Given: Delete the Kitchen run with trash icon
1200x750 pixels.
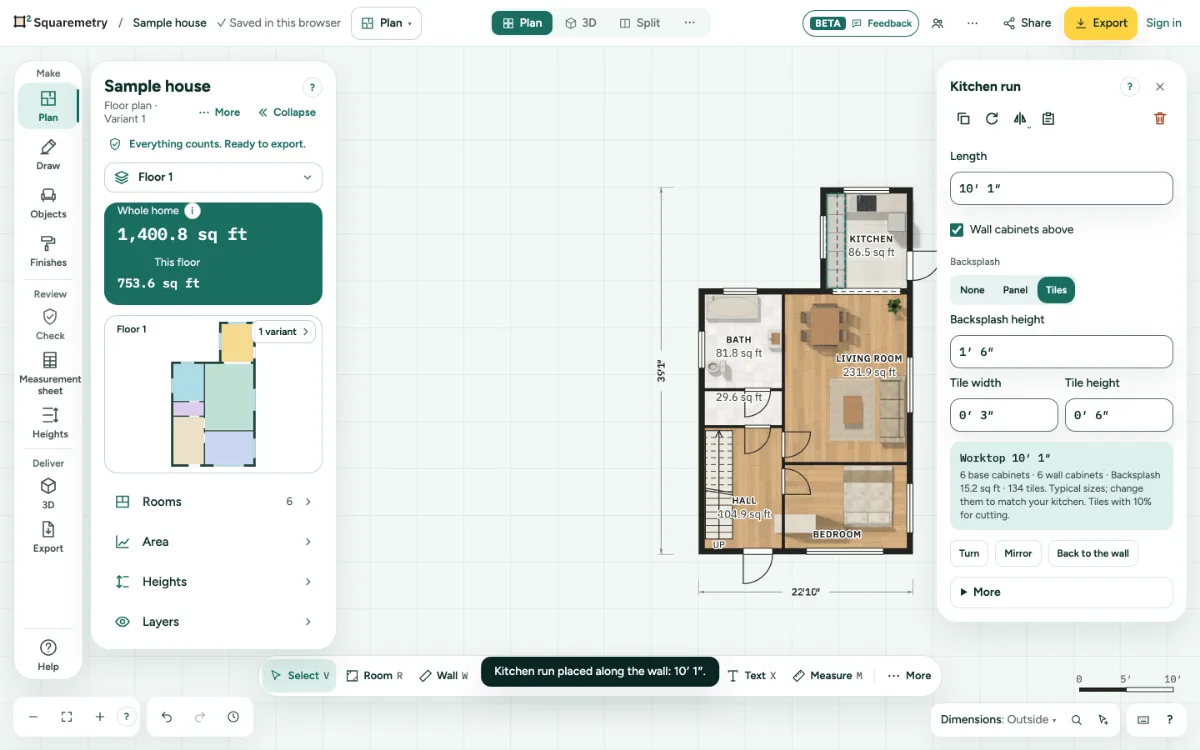Looking at the screenshot, I should [x=1160, y=118].
